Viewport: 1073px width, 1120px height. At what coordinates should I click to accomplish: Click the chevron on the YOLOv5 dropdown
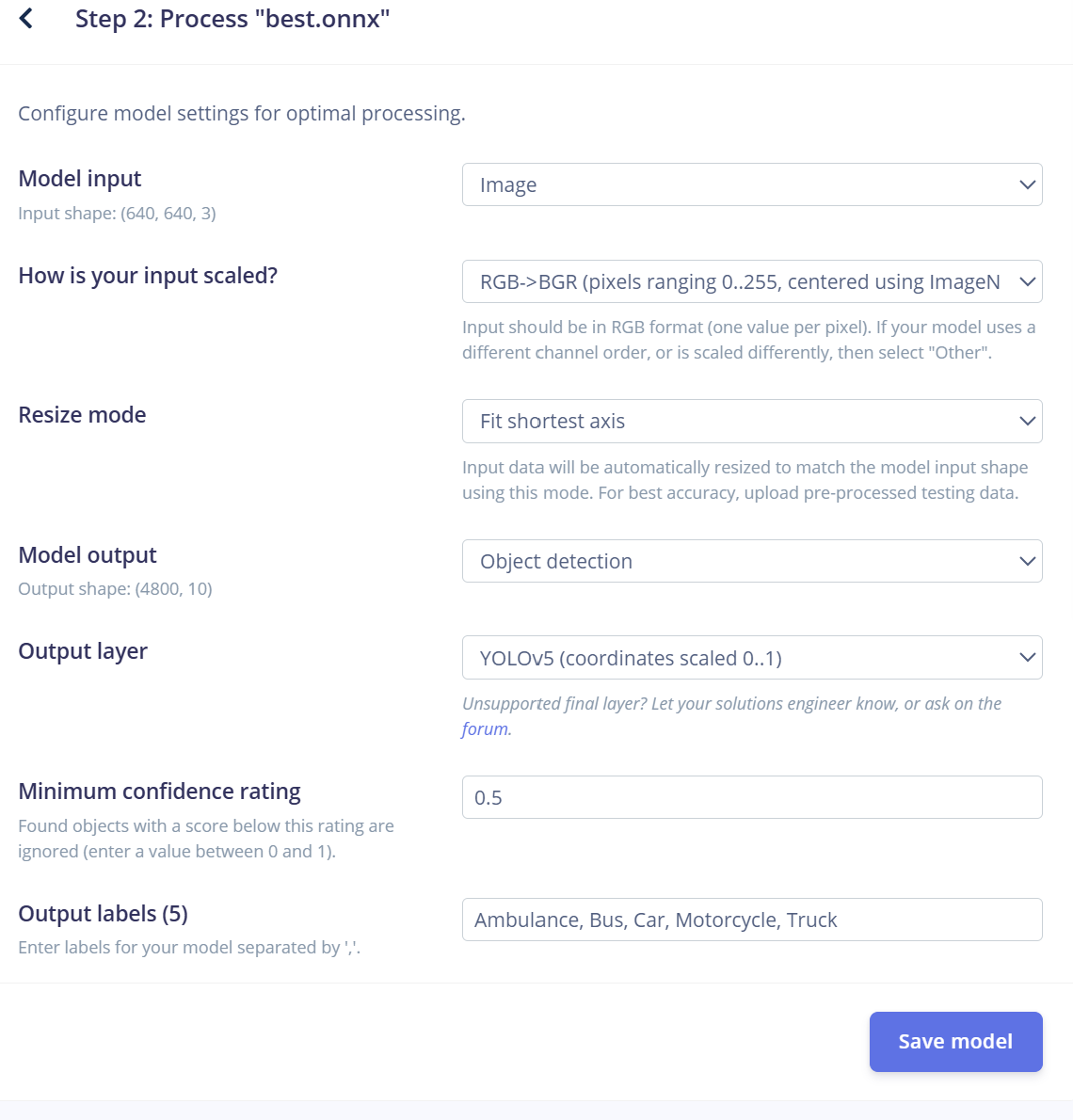click(x=1027, y=658)
